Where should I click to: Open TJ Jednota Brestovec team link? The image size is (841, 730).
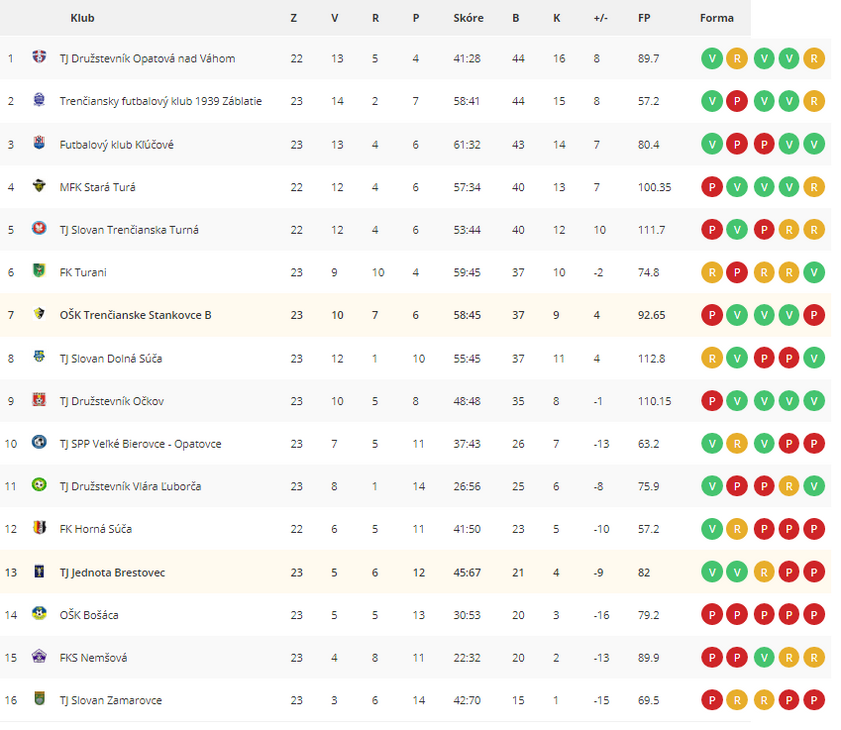112,572
